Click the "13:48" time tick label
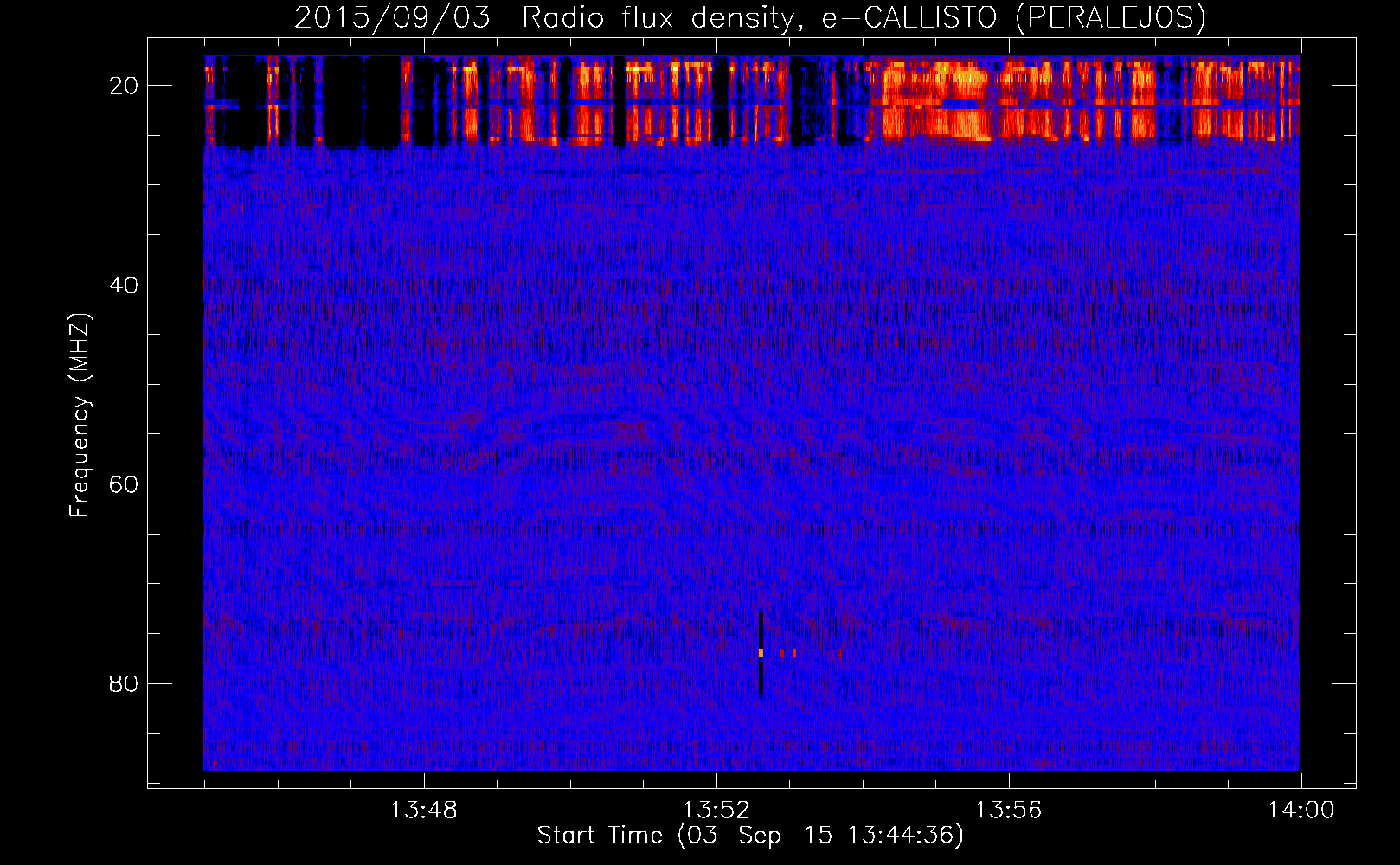The width and height of the screenshot is (1400, 865). (x=424, y=811)
